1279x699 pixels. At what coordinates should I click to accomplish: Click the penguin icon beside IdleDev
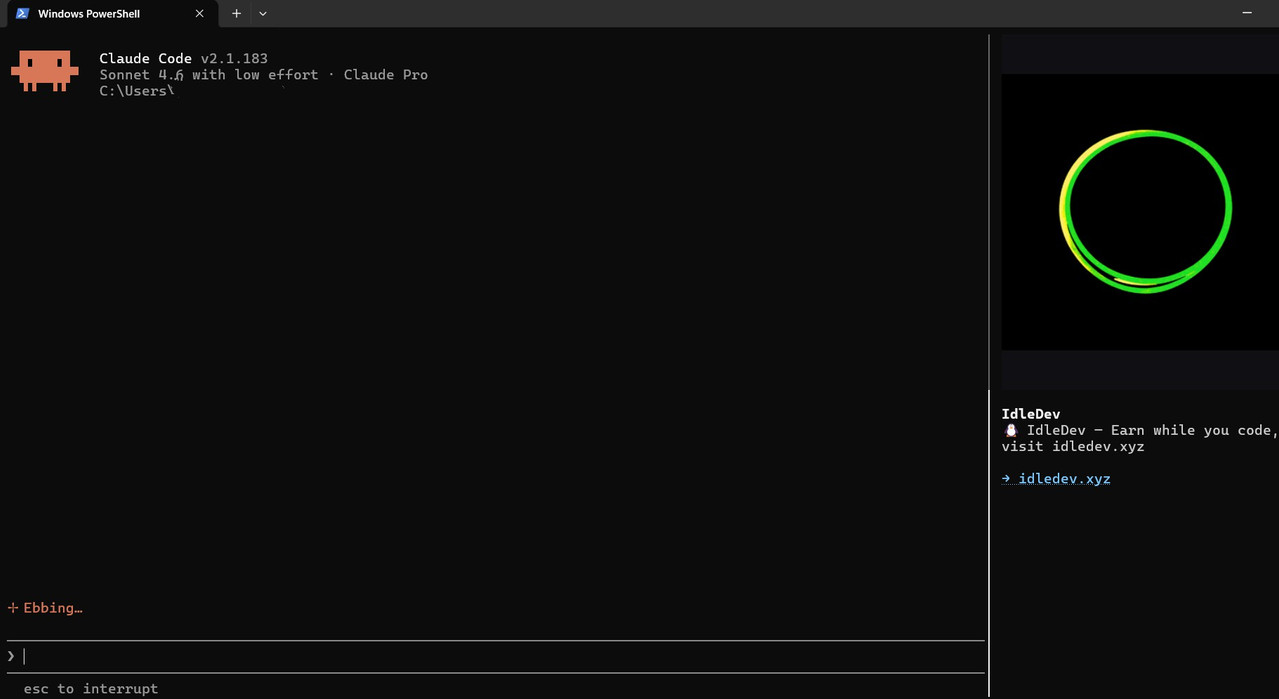(1010, 431)
